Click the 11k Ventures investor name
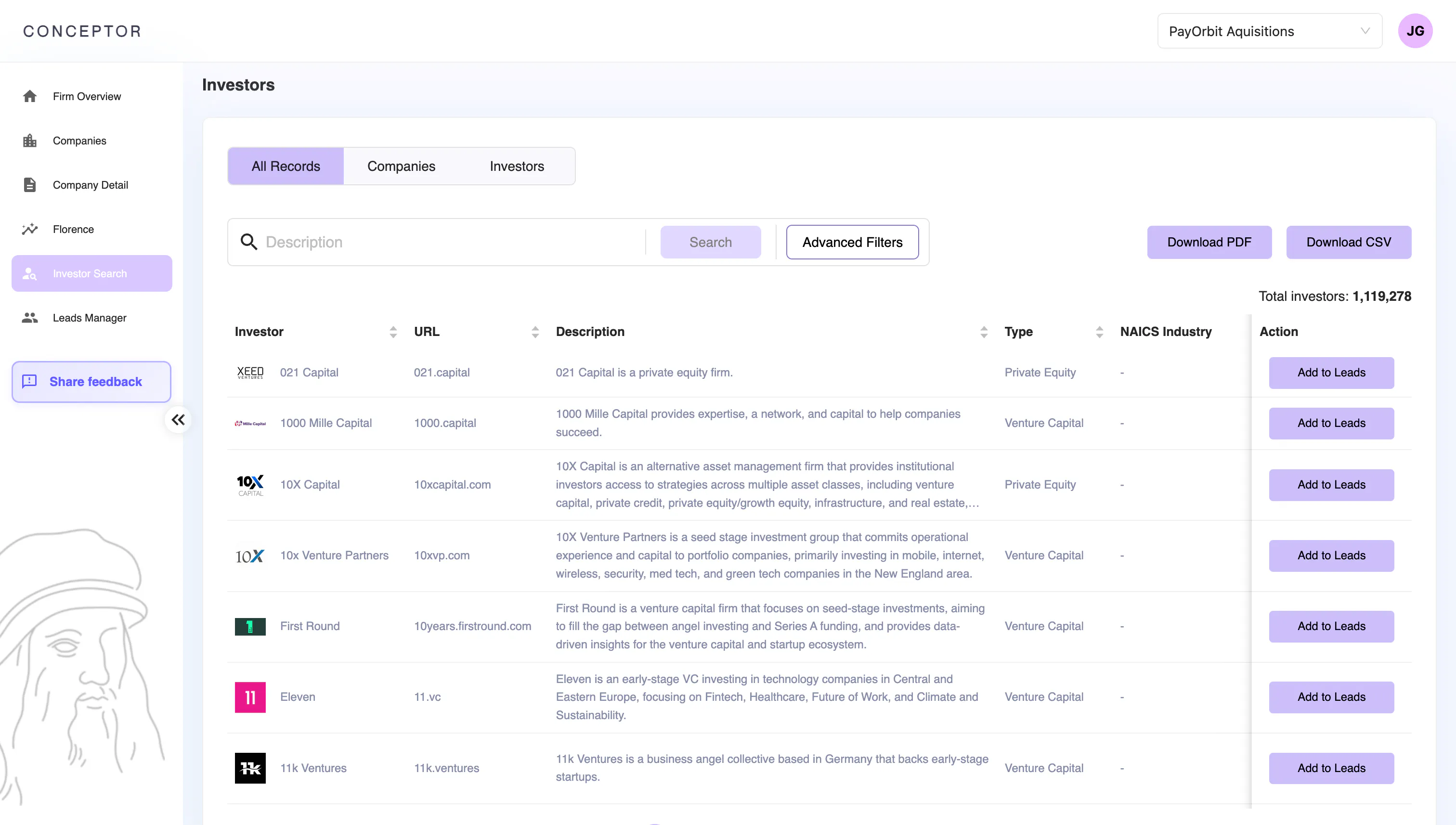Screen dimensions: 1456x825 (x=313, y=768)
